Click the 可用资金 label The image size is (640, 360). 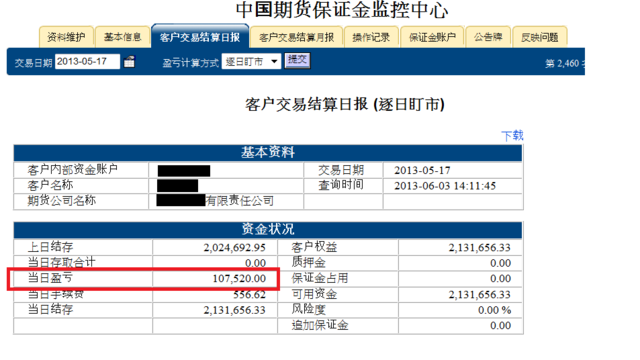click(x=314, y=294)
